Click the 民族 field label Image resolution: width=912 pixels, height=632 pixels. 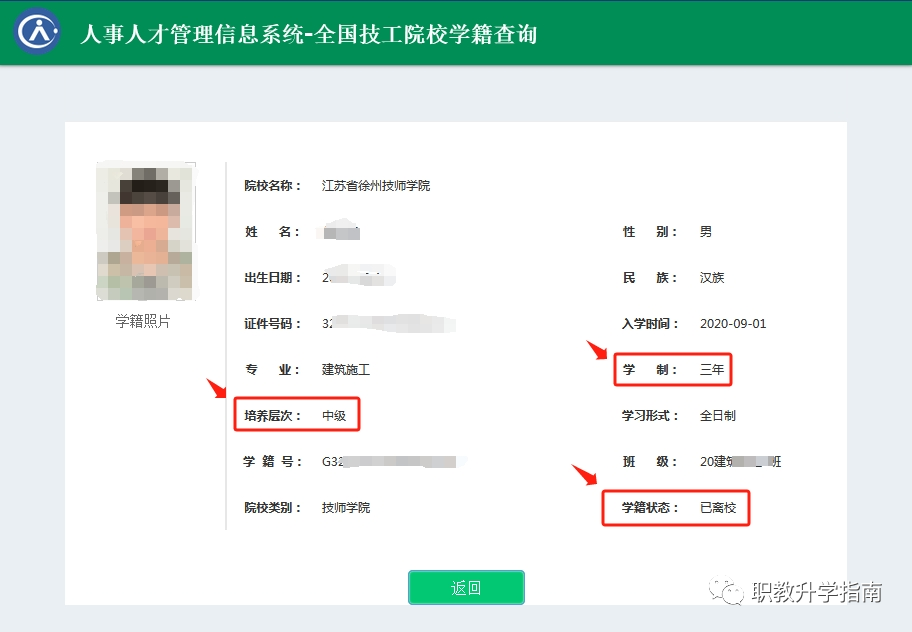(x=650, y=277)
